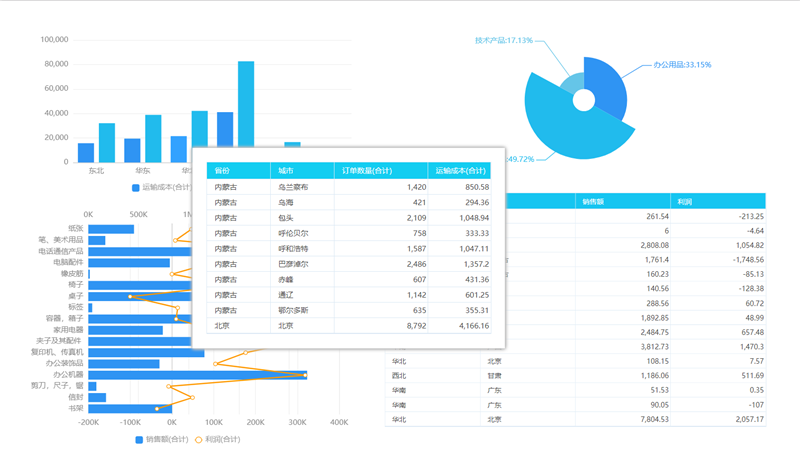This screenshot has width=800, height=449.
Task: Toggle the 销售额(合计) legend item
Action: pyautogui.click(x=162, y=439)
